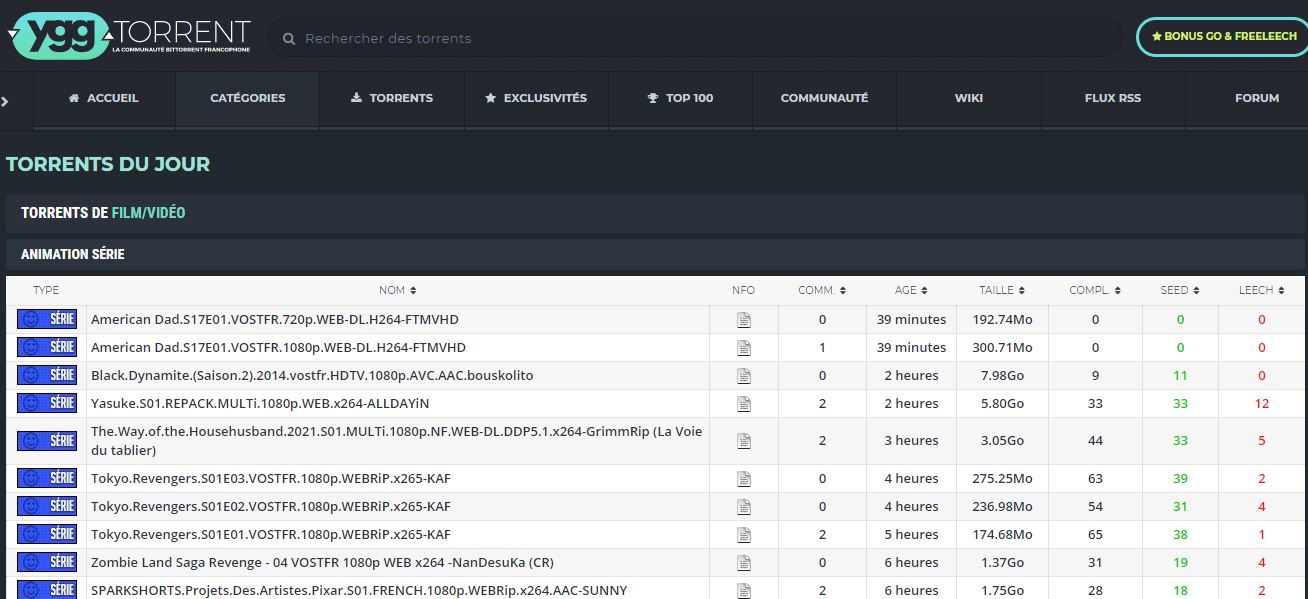The height and width of the screenshot is (599, 1308).
Task: Open American Dad S17E01 1080p torrent link
Action: [278, 348]
